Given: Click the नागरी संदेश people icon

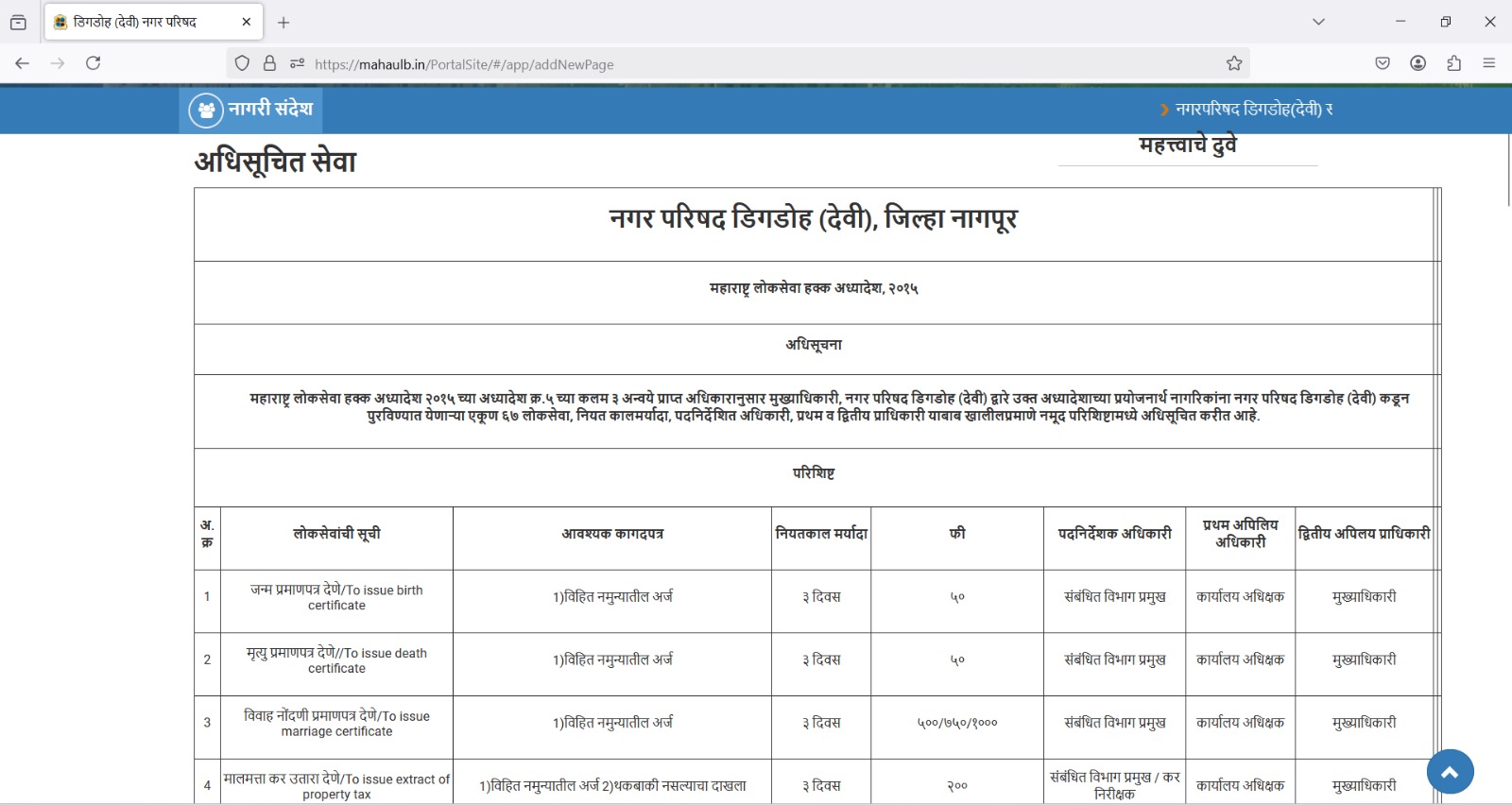Looking at the screenshot, I should point(206,110).
